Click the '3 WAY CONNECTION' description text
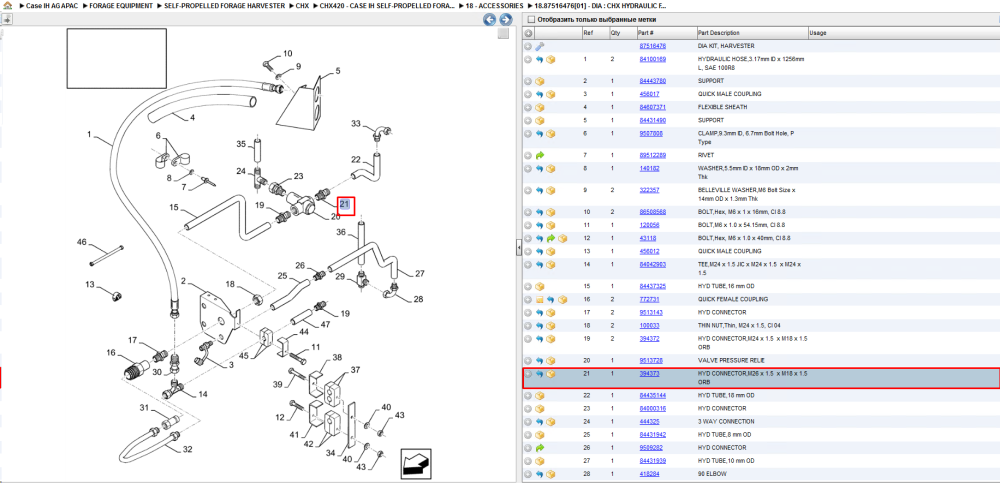1000x483 pixels. (x=726, y=422)
